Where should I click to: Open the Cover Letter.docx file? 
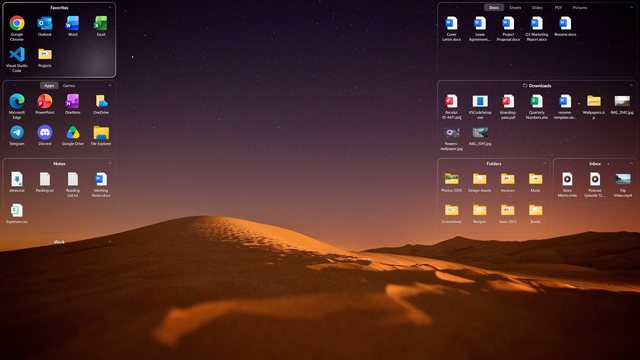click(x=451, y=24)
